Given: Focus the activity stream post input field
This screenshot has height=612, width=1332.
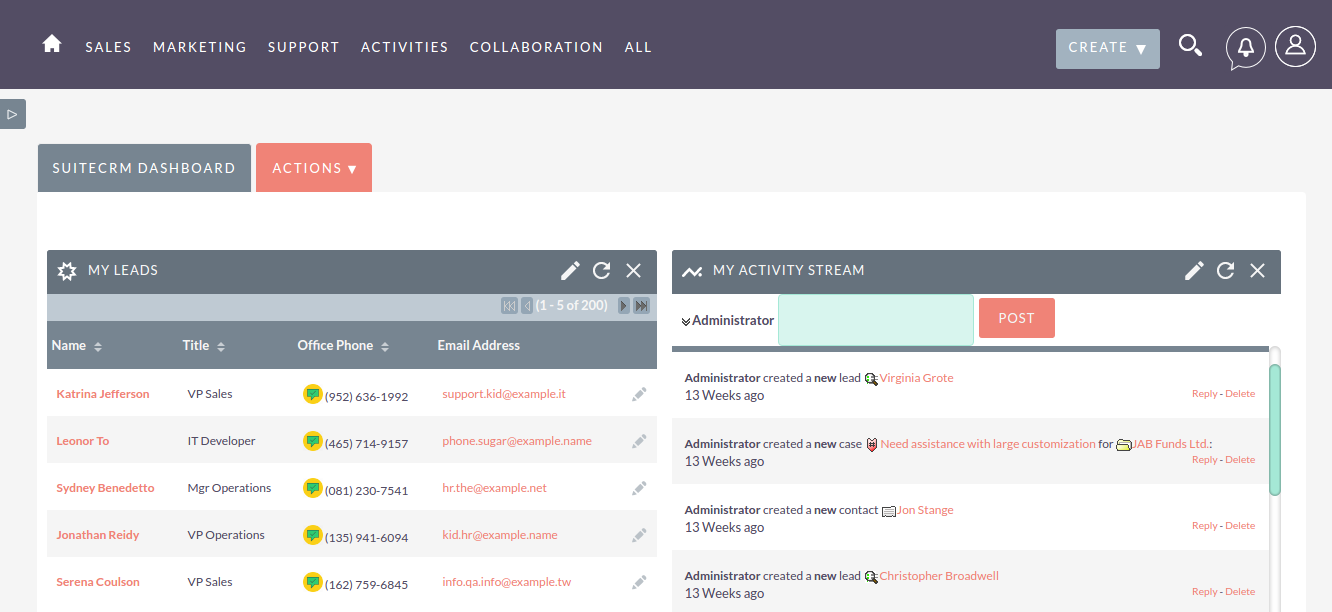Looking at the screenshot, I should [876, 320].
